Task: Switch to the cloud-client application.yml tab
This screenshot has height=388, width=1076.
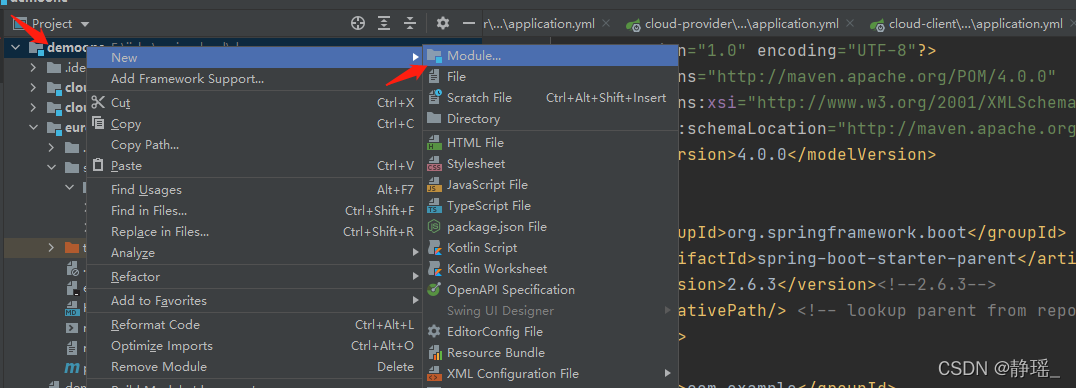Action: tap(968, 24)
